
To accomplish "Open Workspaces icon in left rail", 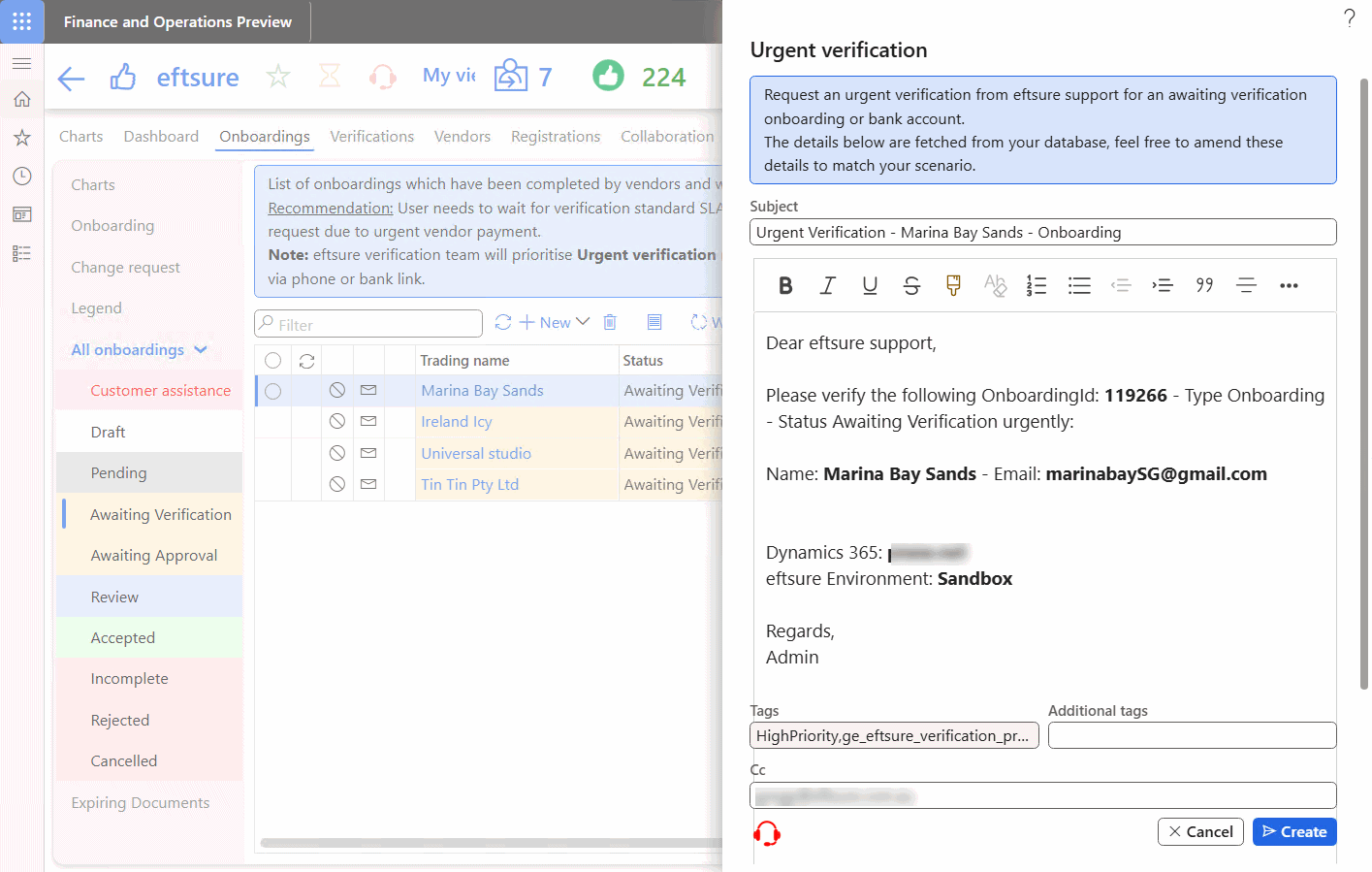I will 21,214.
